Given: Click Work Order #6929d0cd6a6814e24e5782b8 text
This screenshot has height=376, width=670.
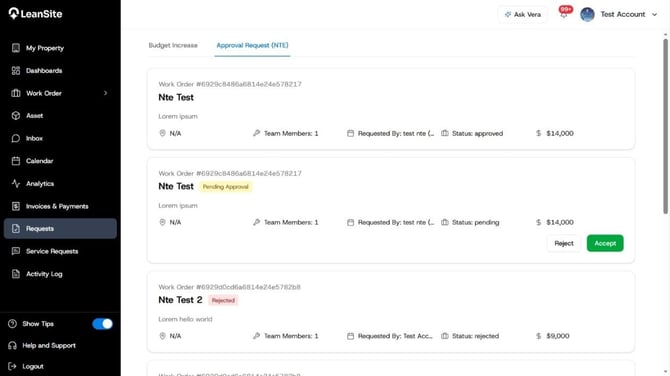Looking at the screenshot, I should [x=229, y=287].
